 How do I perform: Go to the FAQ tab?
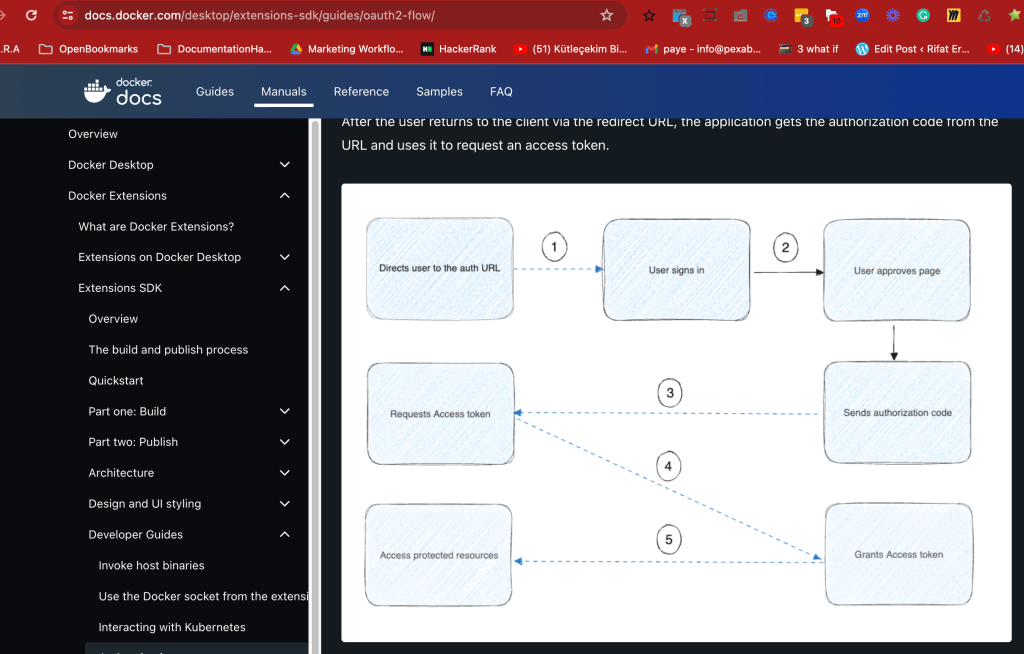tap(501, 91)
